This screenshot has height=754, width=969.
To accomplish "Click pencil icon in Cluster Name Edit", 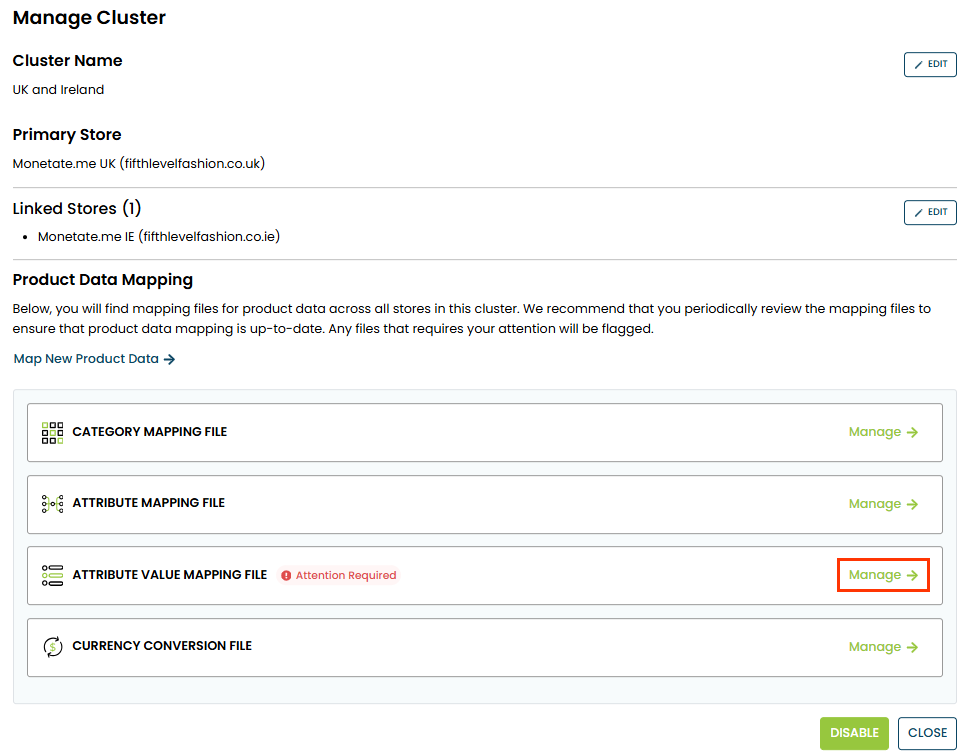I will (918, 65).
